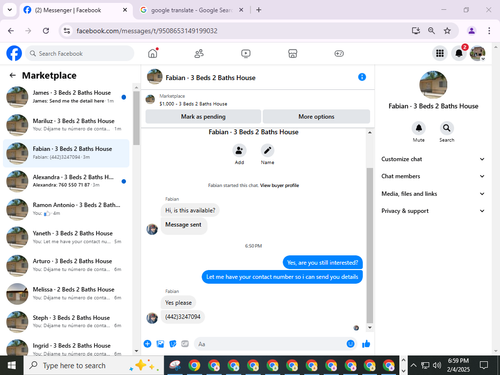Expand Privacy & support section
Screen dimensions: 500x375
433,211
